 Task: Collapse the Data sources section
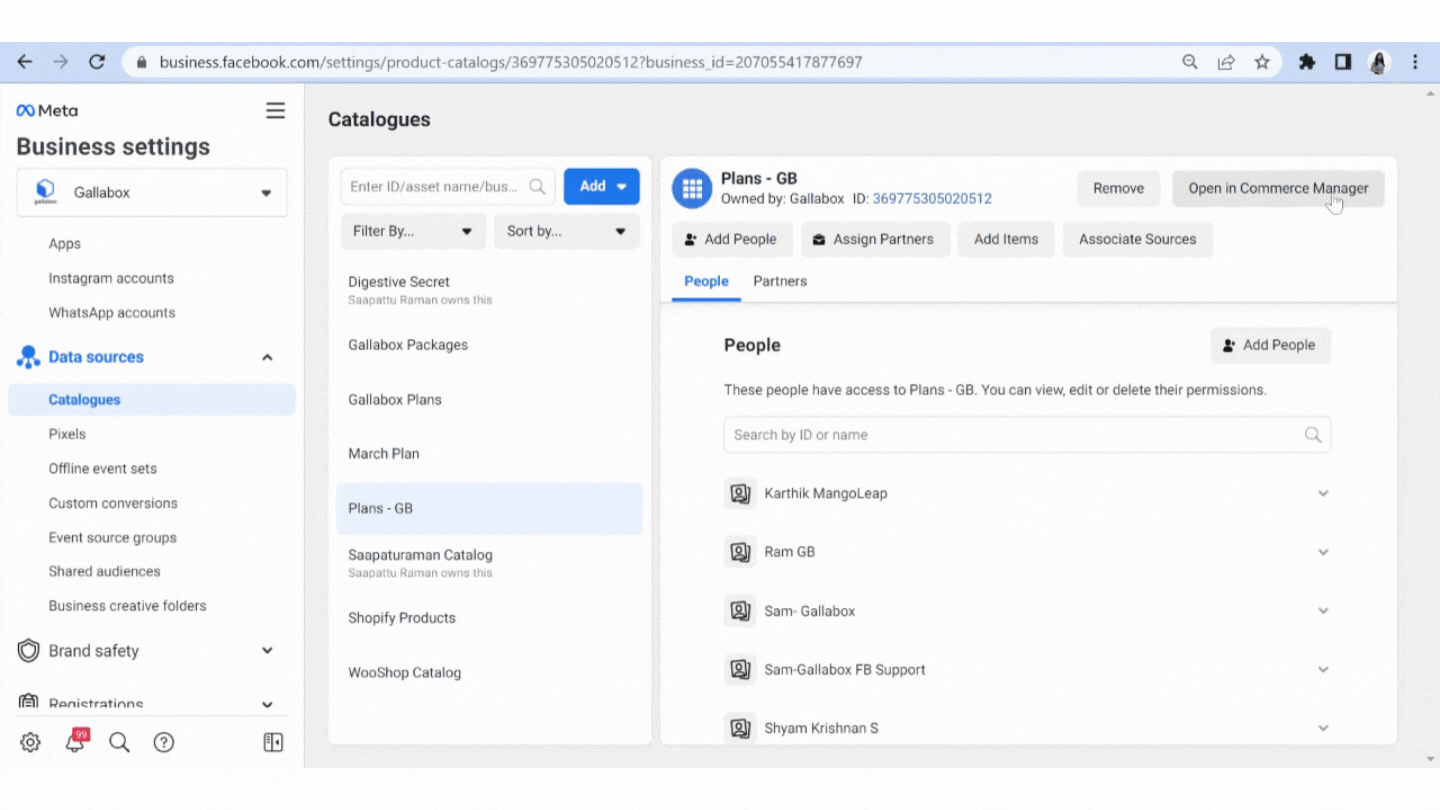point(267,357)
